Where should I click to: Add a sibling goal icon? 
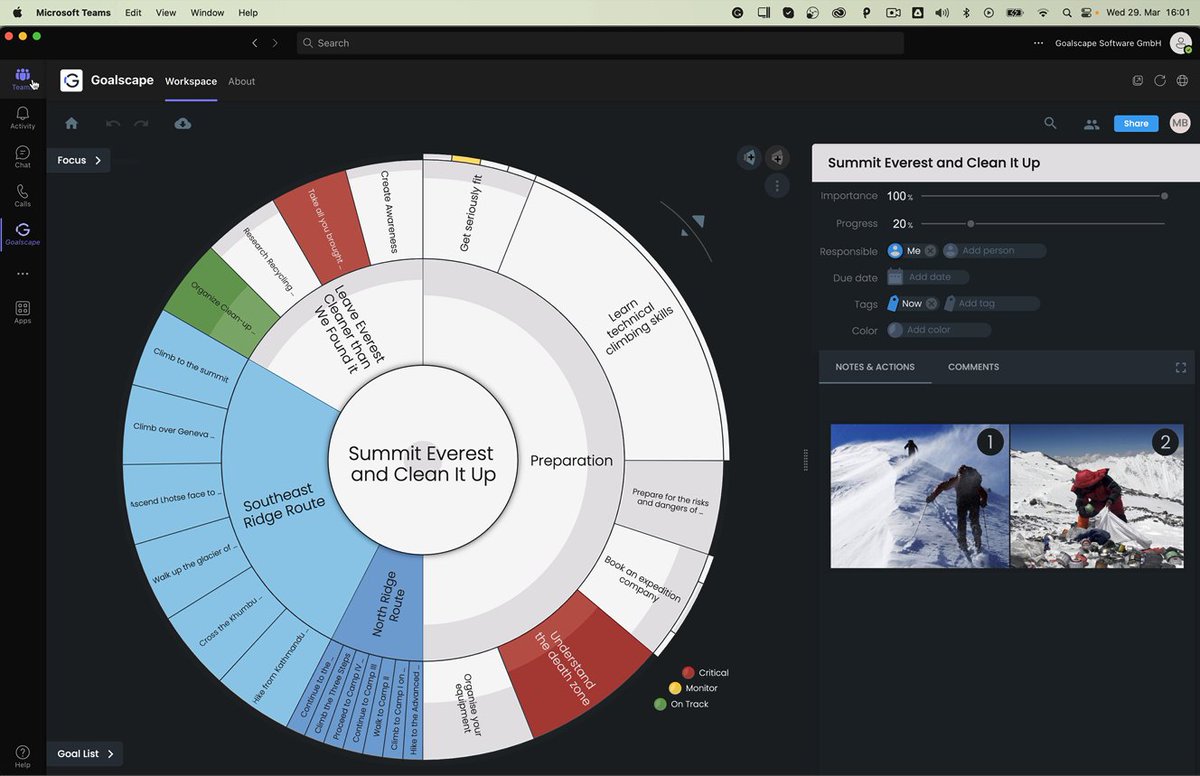[750, 157]
